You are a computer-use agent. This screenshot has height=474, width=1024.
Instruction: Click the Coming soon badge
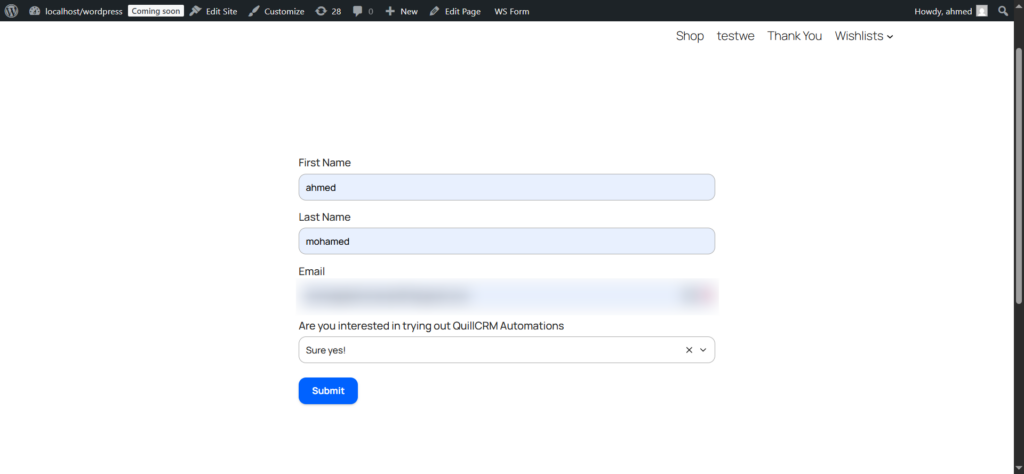click(x=156, y=11)
